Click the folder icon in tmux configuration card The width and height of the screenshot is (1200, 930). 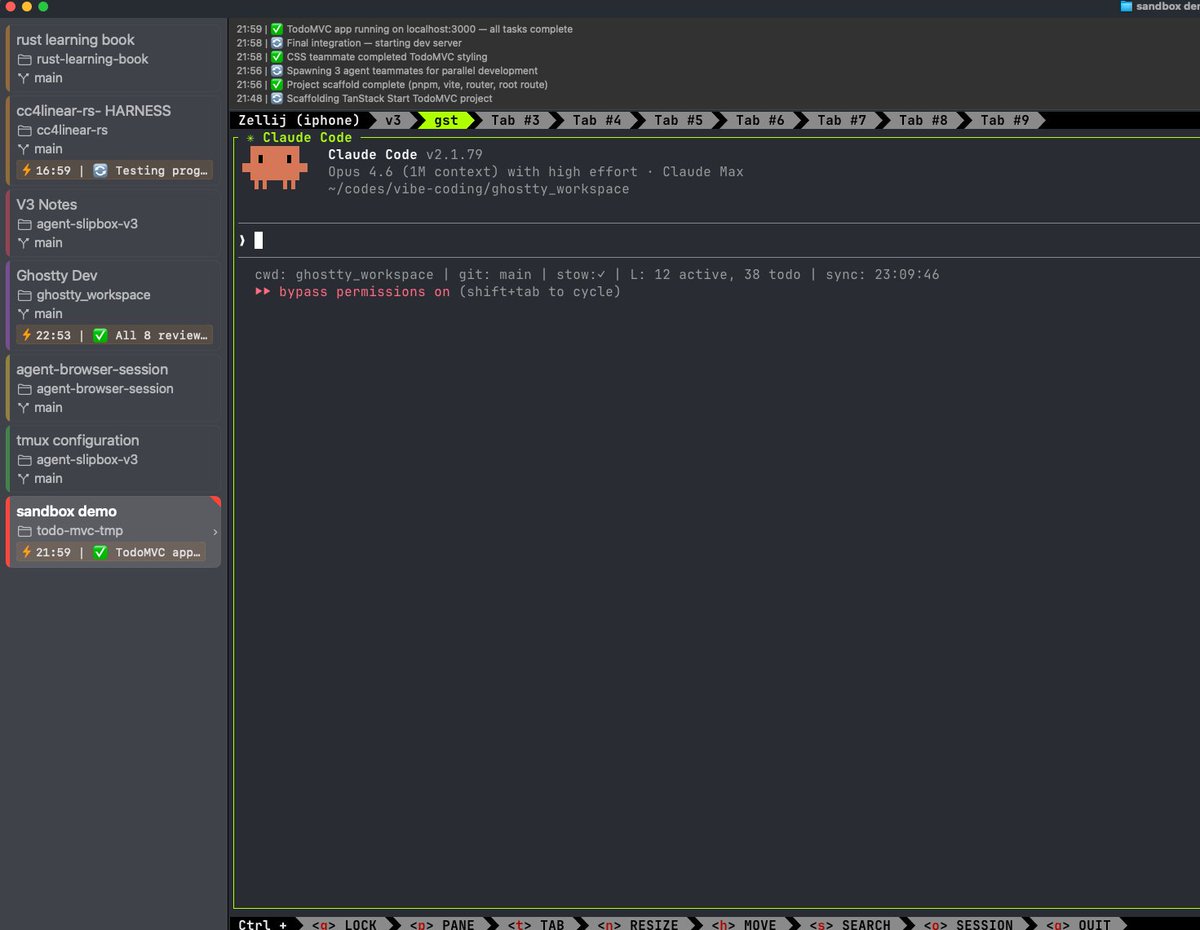point(24,460)
